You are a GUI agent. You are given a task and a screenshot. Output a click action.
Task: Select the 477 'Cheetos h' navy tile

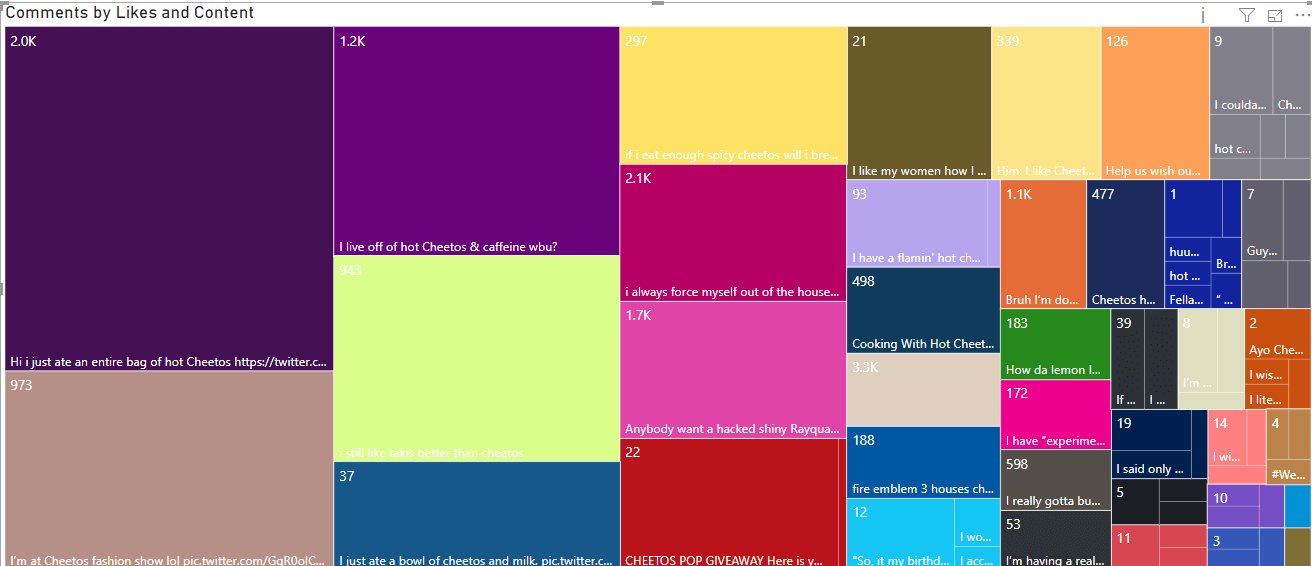[x=1125, y=244]
